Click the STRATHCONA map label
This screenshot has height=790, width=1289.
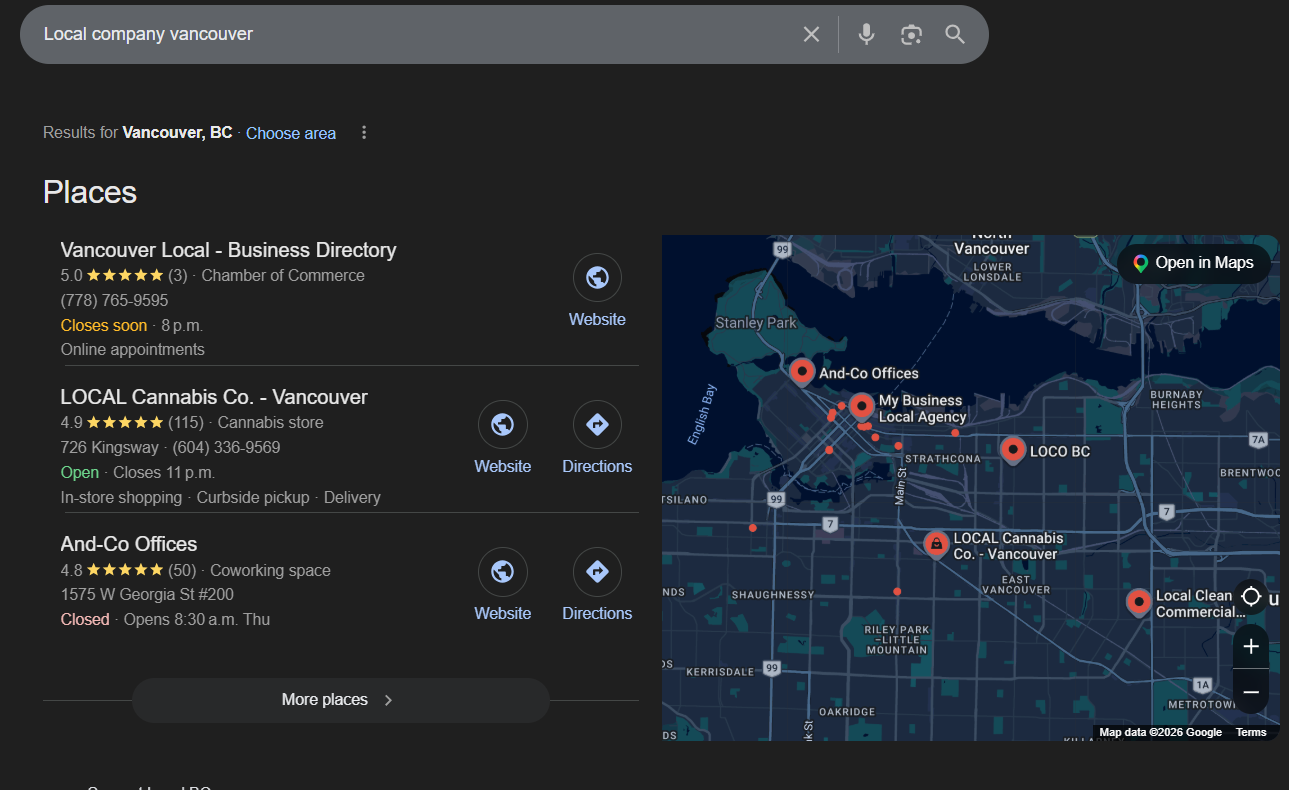943,459
